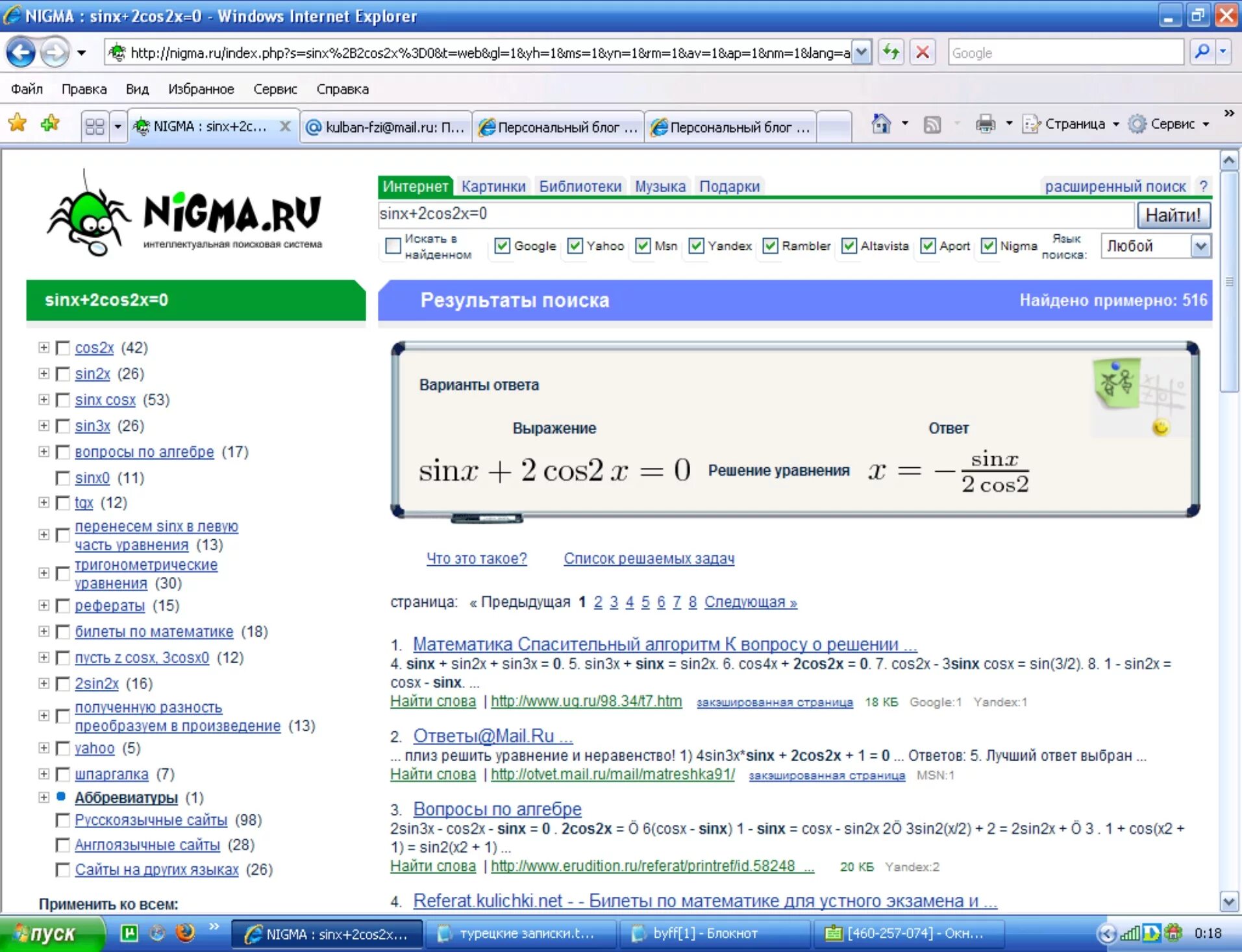Click scrollbar down arrow

click(1228, 901)
